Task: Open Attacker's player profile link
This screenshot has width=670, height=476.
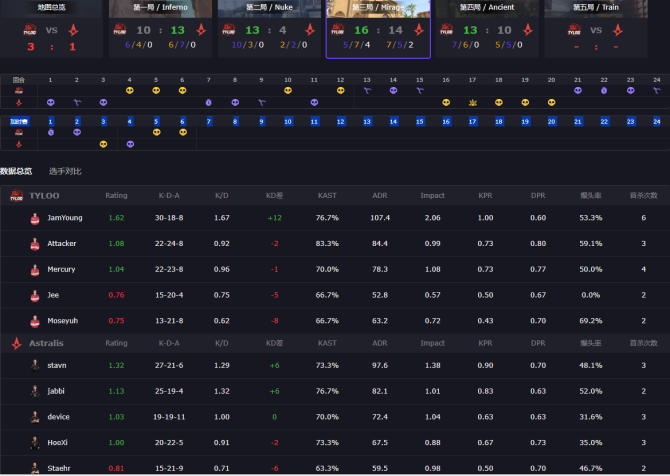Action: pyautogui.click(x=61, y=243)
